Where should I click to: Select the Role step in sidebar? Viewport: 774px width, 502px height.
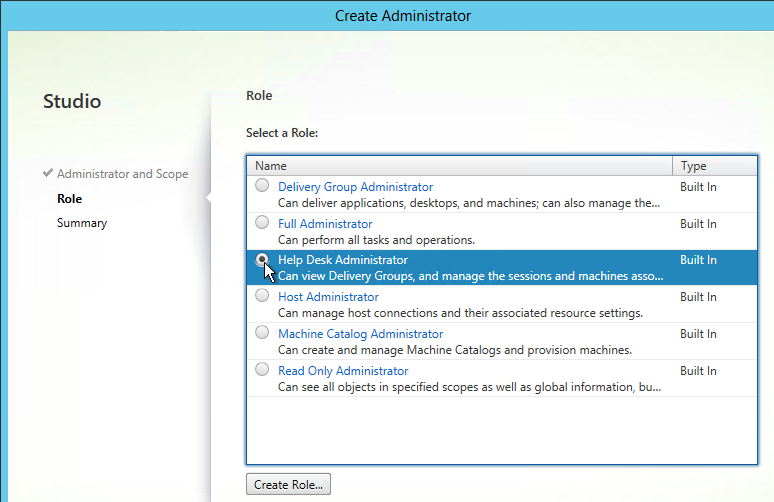pyautogui.click(x=69, y=198)
